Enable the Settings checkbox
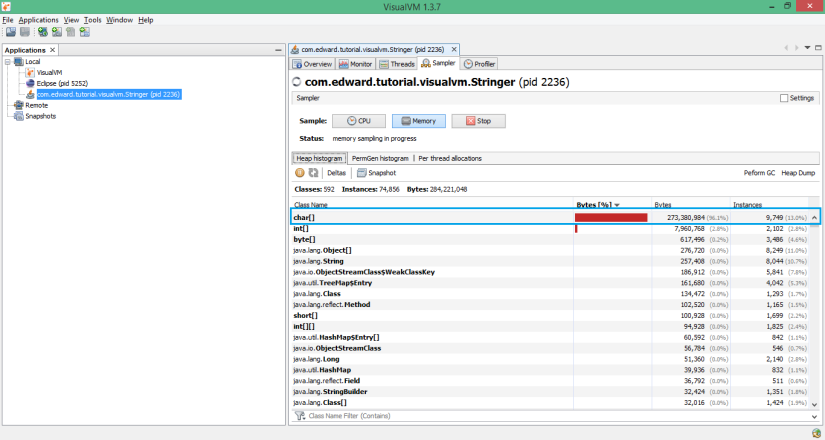The height and width of the screenshot is (440, 825). [x=784, y=98]
